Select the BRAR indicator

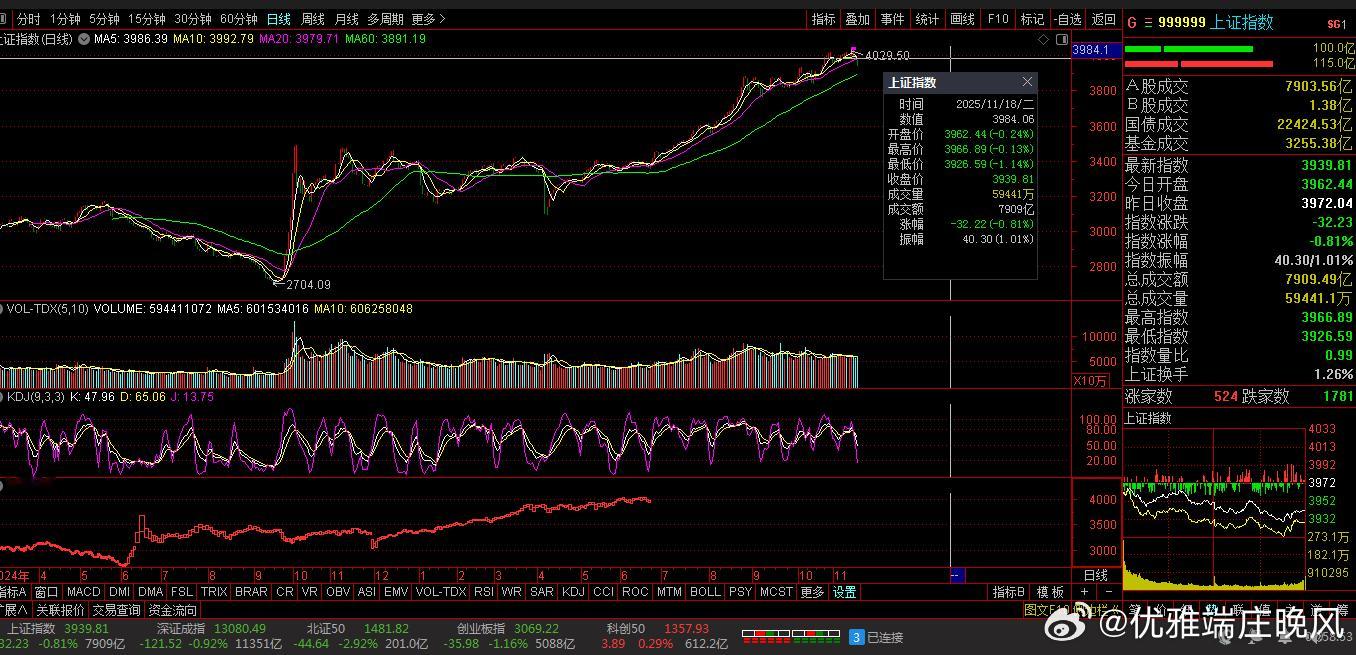coord(251,592)
